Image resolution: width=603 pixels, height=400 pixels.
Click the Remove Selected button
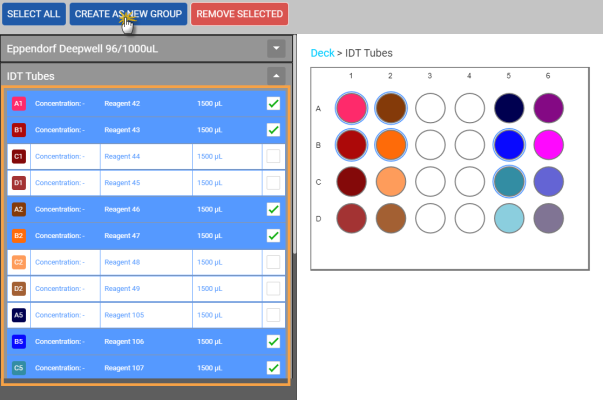[239, 14]
